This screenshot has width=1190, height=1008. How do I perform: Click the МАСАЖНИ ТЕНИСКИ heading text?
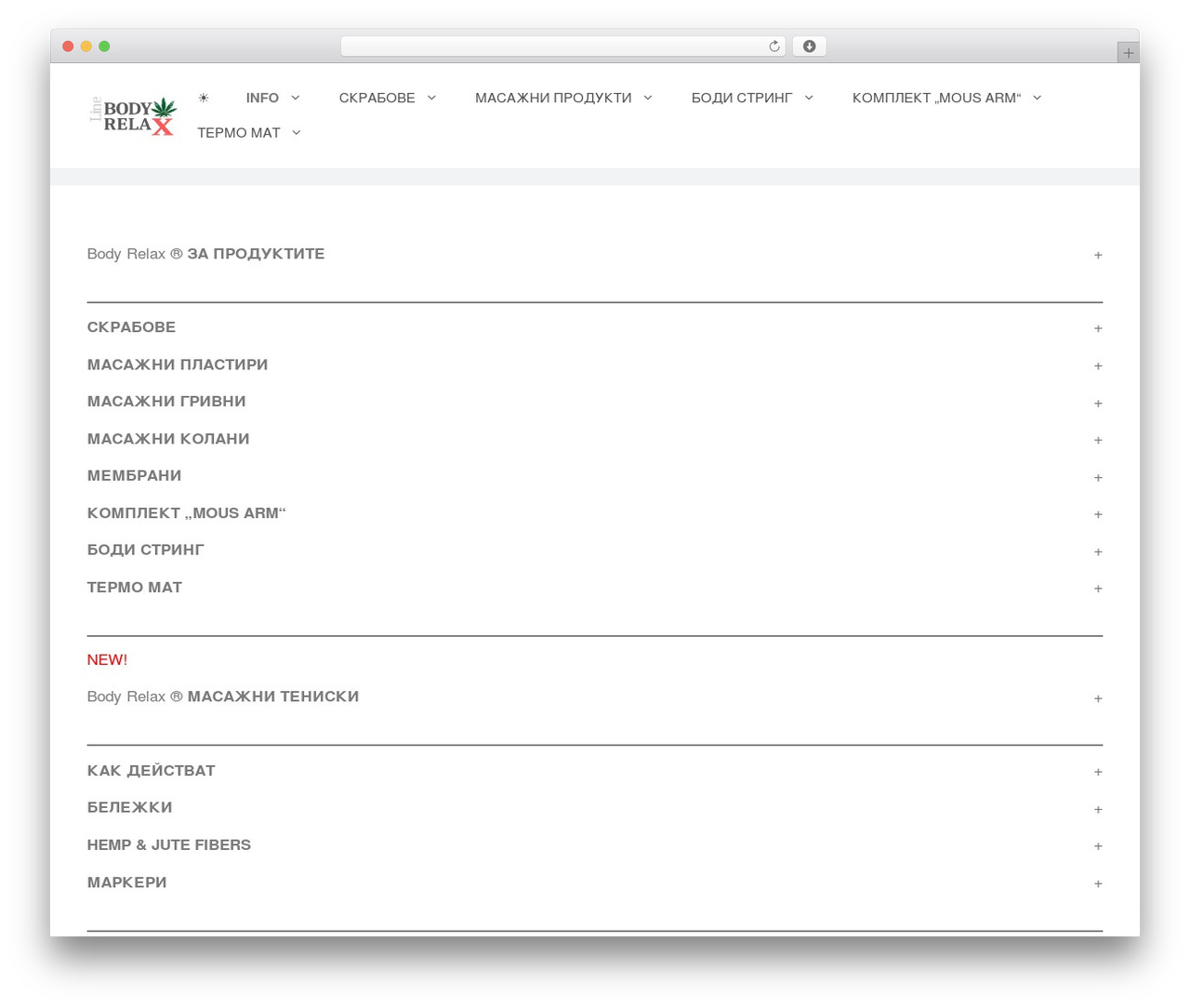(x=273, y=696)
